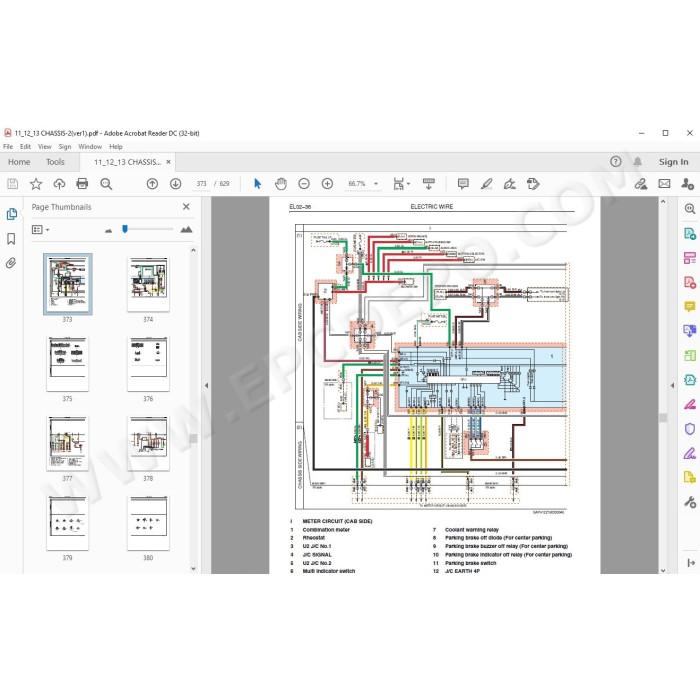This screenshot has height=700, width=700.
Task: Switch to the Home tab
Action: click(19, 162)
